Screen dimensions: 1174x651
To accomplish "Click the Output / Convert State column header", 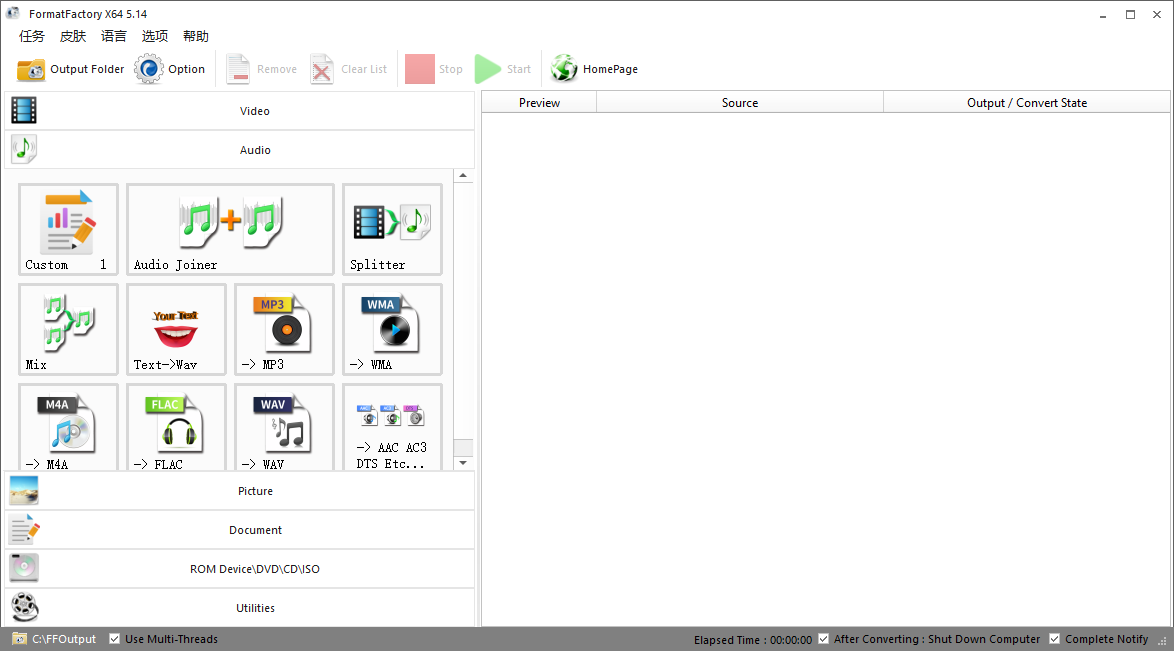I will click(x=1027, y=103).
